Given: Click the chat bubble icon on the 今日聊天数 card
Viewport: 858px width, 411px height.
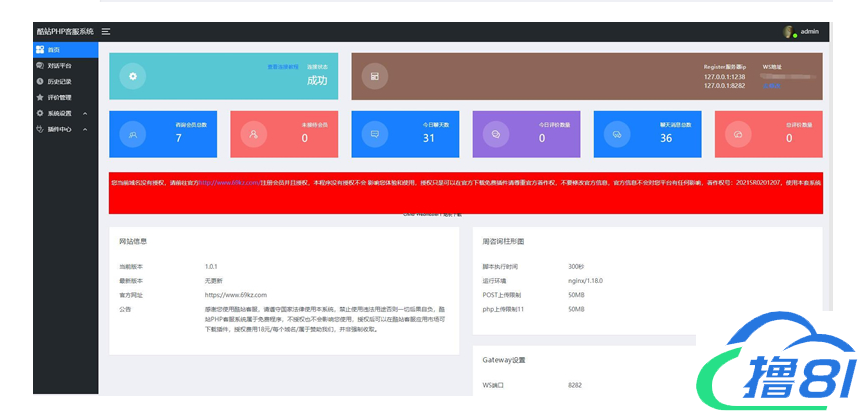Looking at the screenshot, I should [x=375, y=134].
